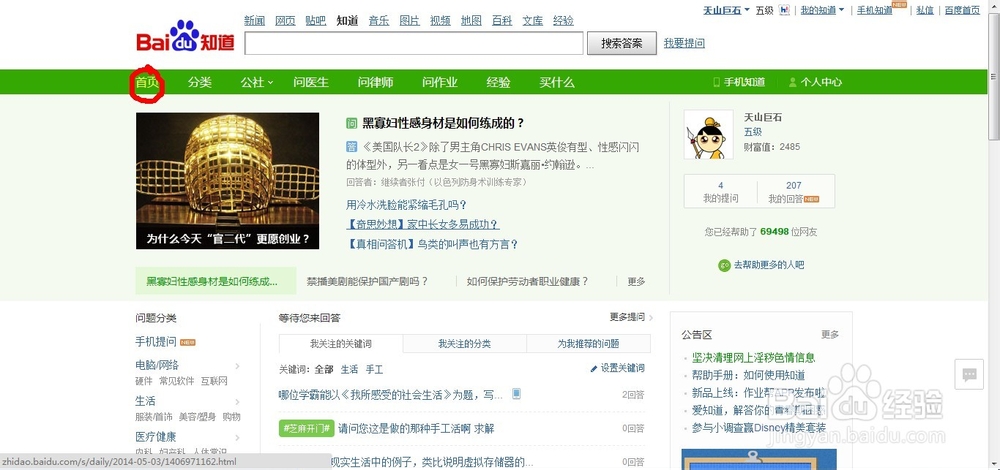Select the 黑寡妇性感身材是如何练成 featured tab
Image resolution: width=1000 pixels, height=470 pixels.
pyautogui.click(x=216, y=281)
